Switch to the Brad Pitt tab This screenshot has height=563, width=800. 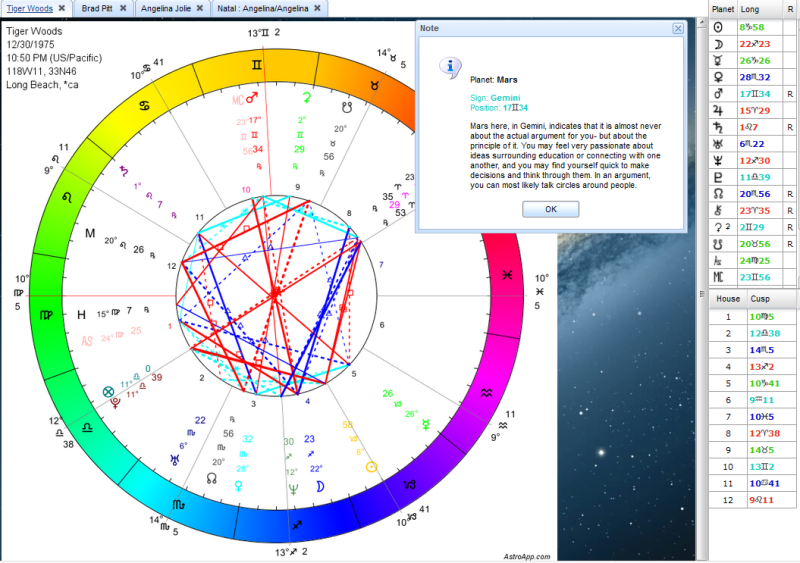click(97, 7)
